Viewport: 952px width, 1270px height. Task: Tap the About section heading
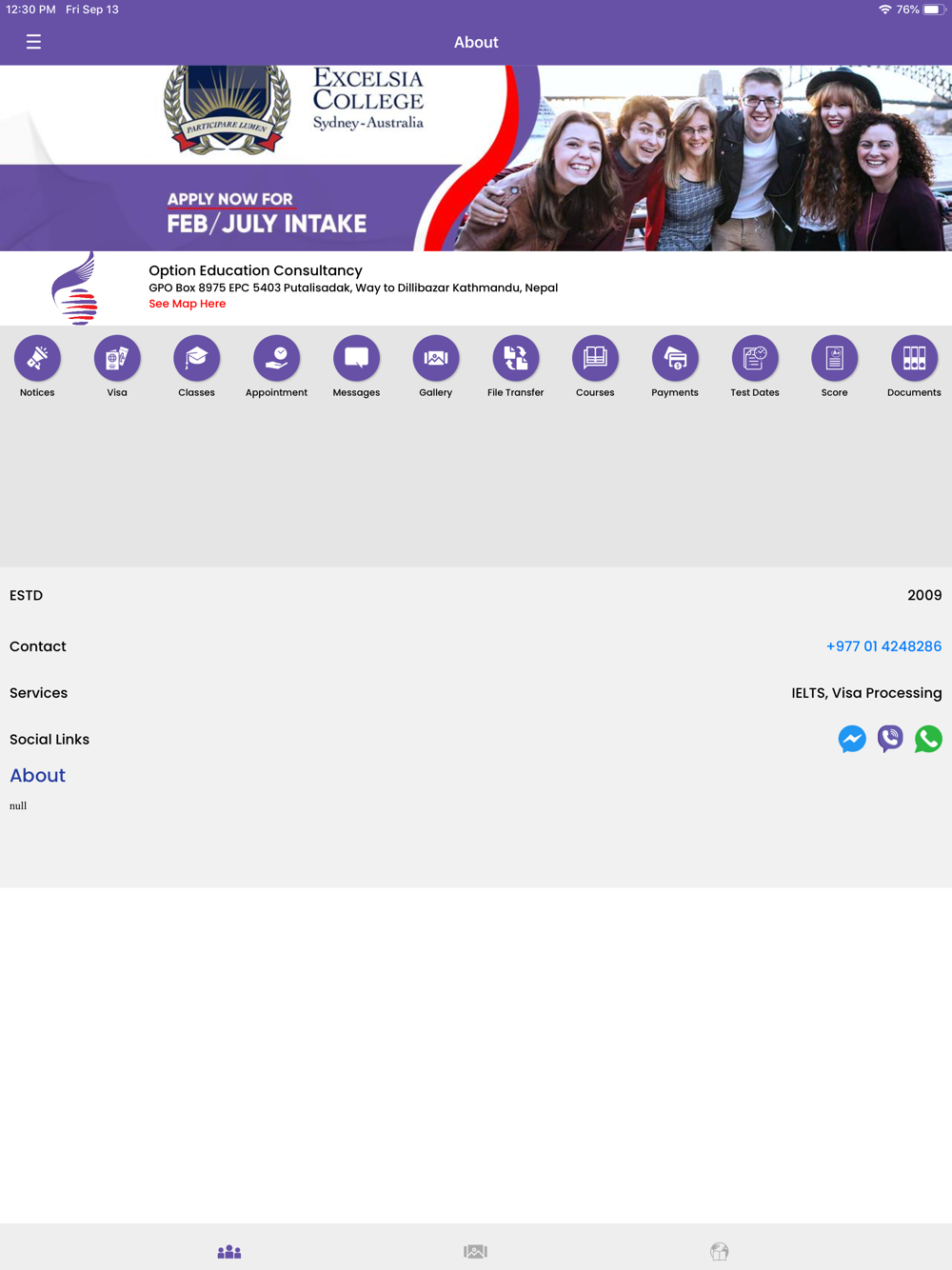click(37, 775)
